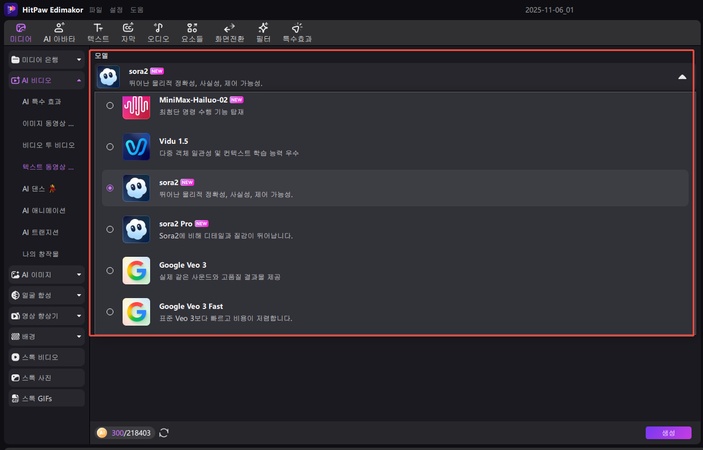Click the purple 생성 generate button
Image resolution: width=703 pixels, height=450 pixels.
[668, 433]
